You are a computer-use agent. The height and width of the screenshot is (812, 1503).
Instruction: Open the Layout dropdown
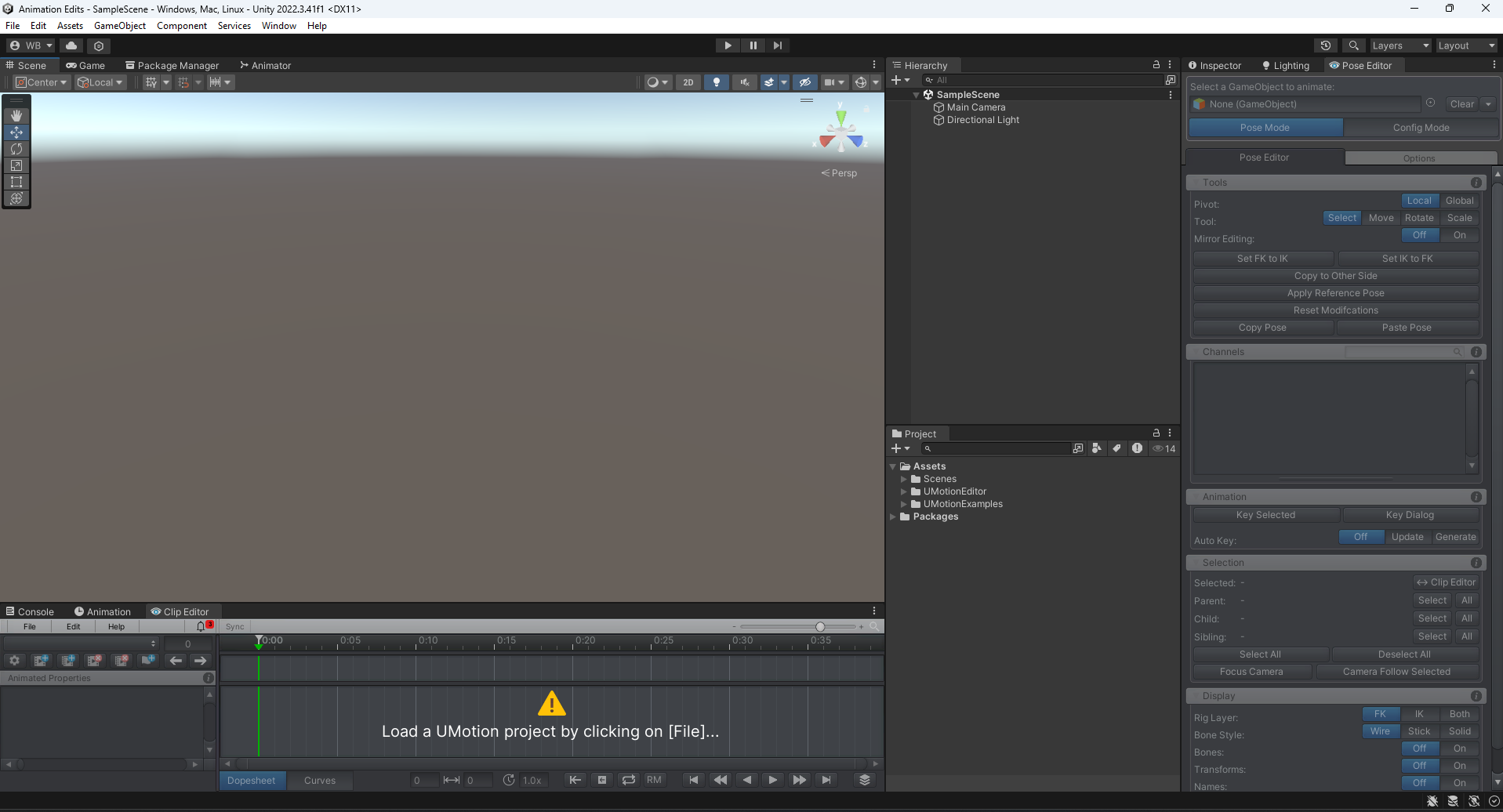(x=1466, y=45)
